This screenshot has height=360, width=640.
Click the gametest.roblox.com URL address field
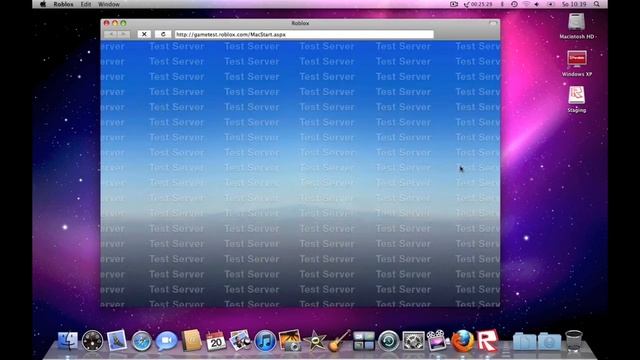[x=304, y=34]
